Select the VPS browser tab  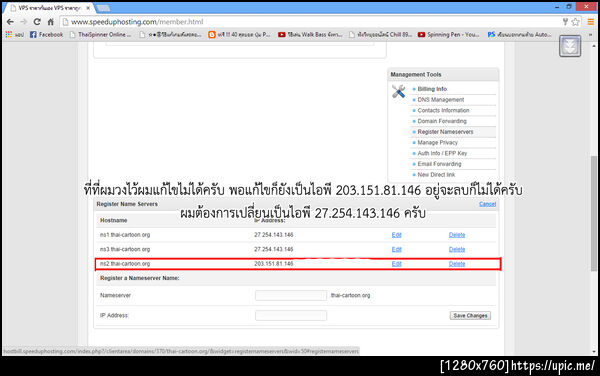[x=50, y=8]
